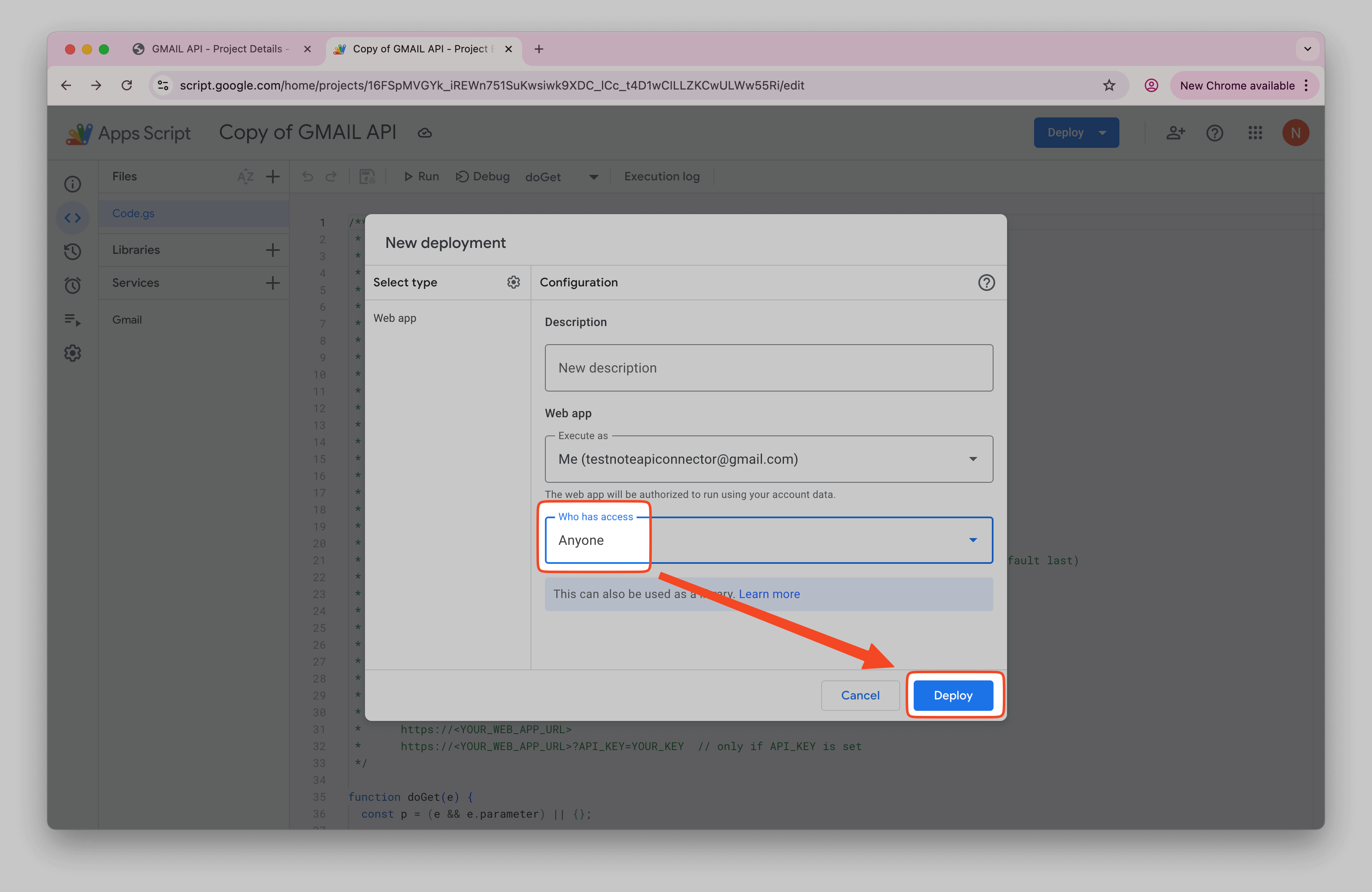1372x892 pixels.
Task: Open the Learn more link
Action: coord(769,594)
